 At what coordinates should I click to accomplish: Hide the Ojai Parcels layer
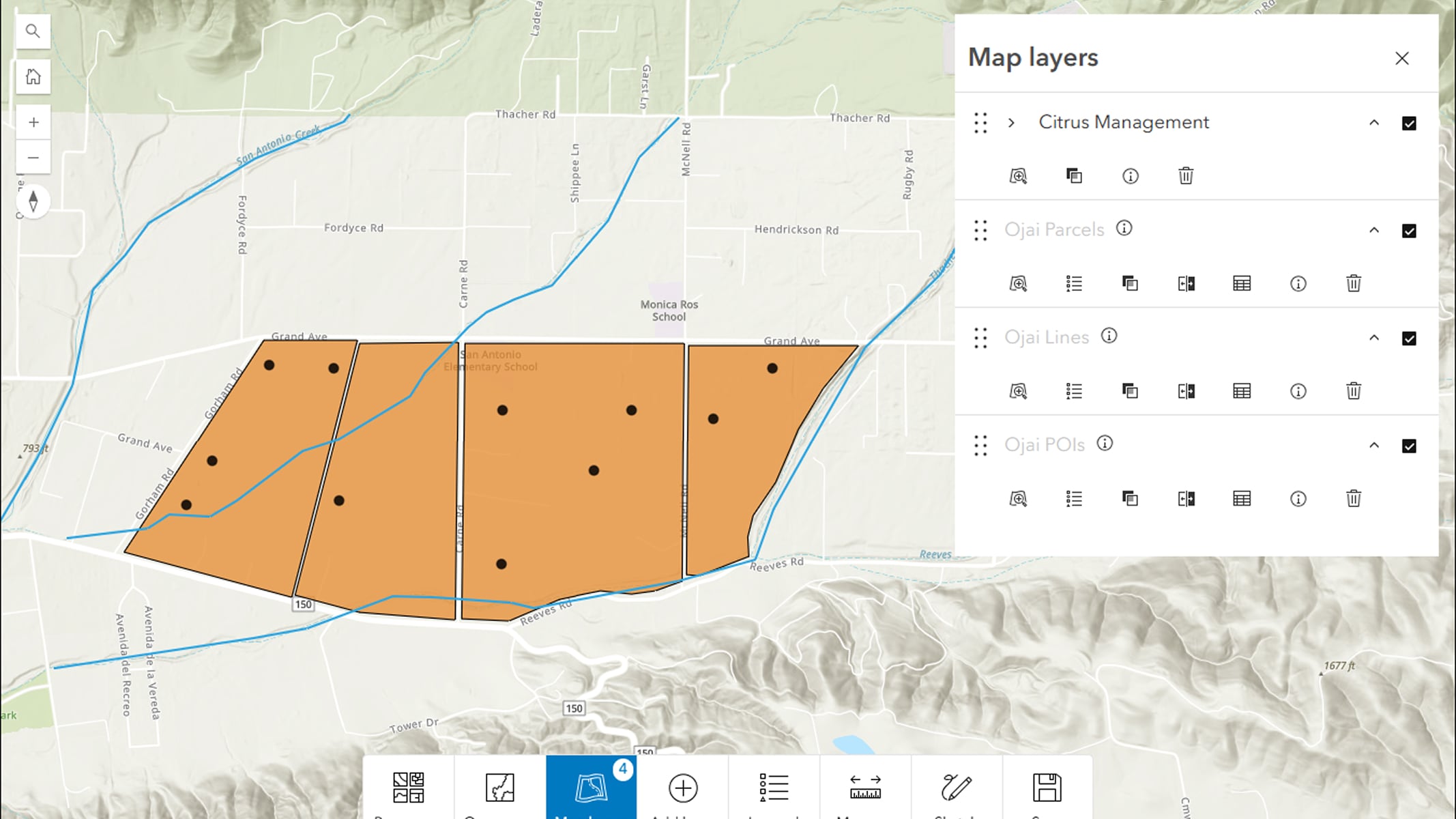(1409, 231)
